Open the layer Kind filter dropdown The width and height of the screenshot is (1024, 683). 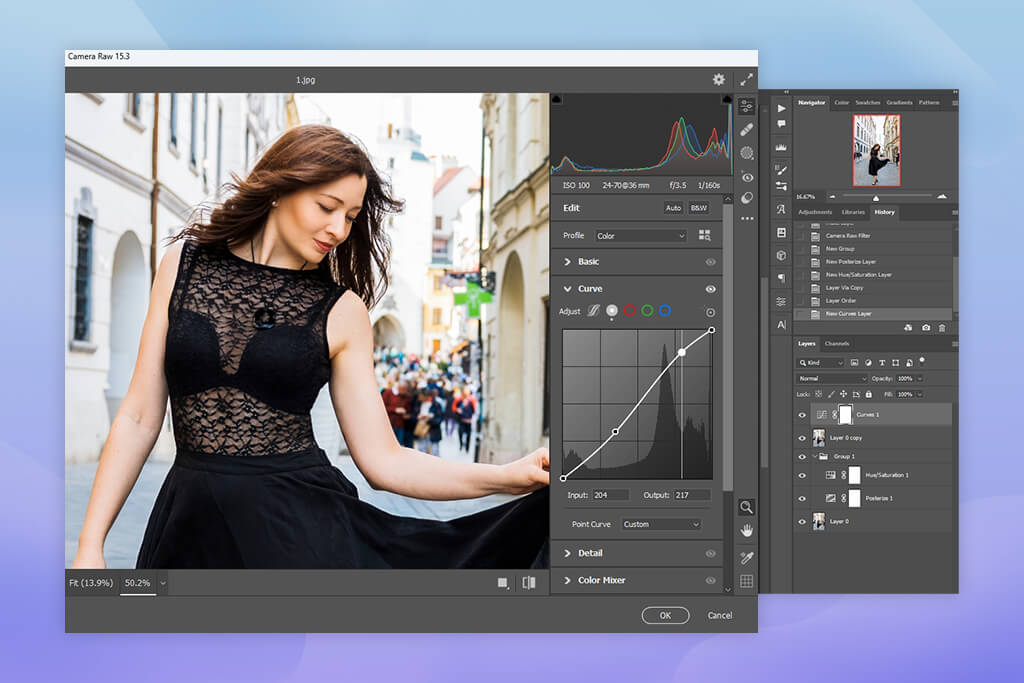(x=822, y=362)
